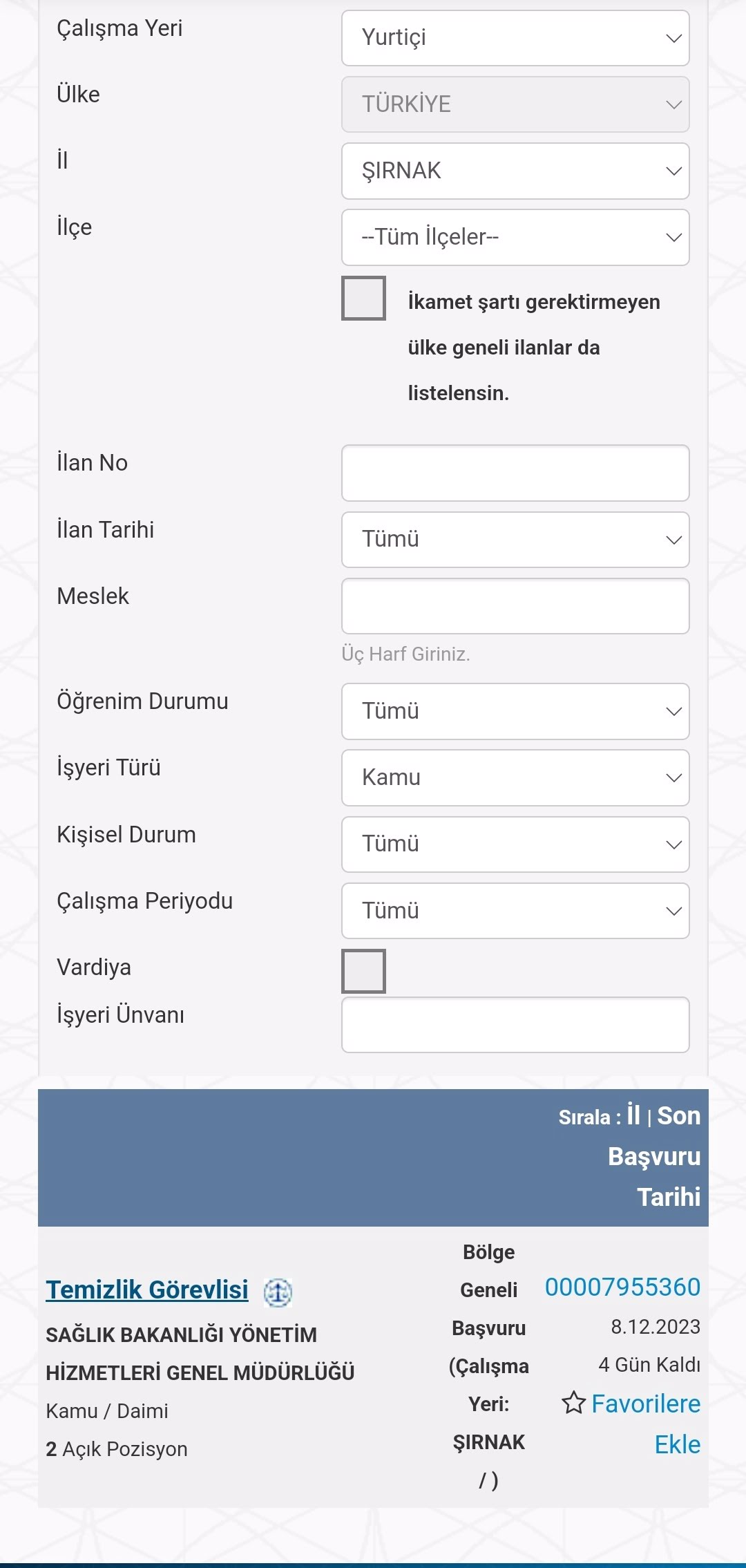This screenshot has height=1568, width=746.
Task: Enable the ikamet şartı gerektirmeyen ilanlar checkbox
Action: click(363, 299)
